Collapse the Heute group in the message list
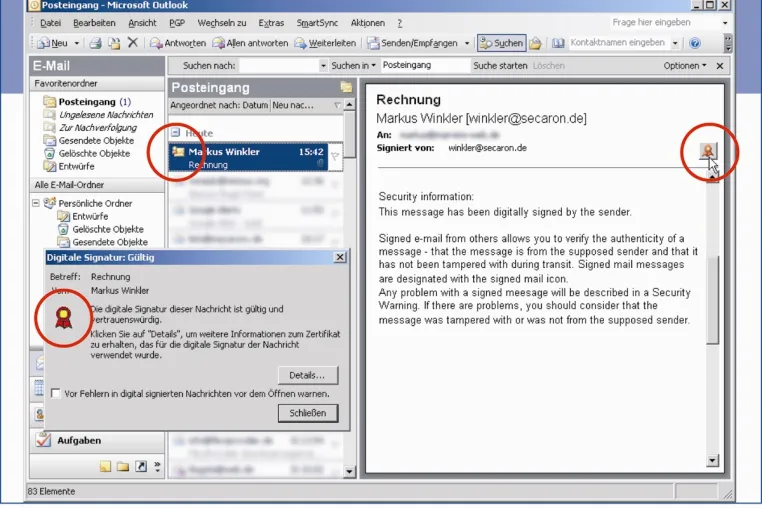 [175, 132]
